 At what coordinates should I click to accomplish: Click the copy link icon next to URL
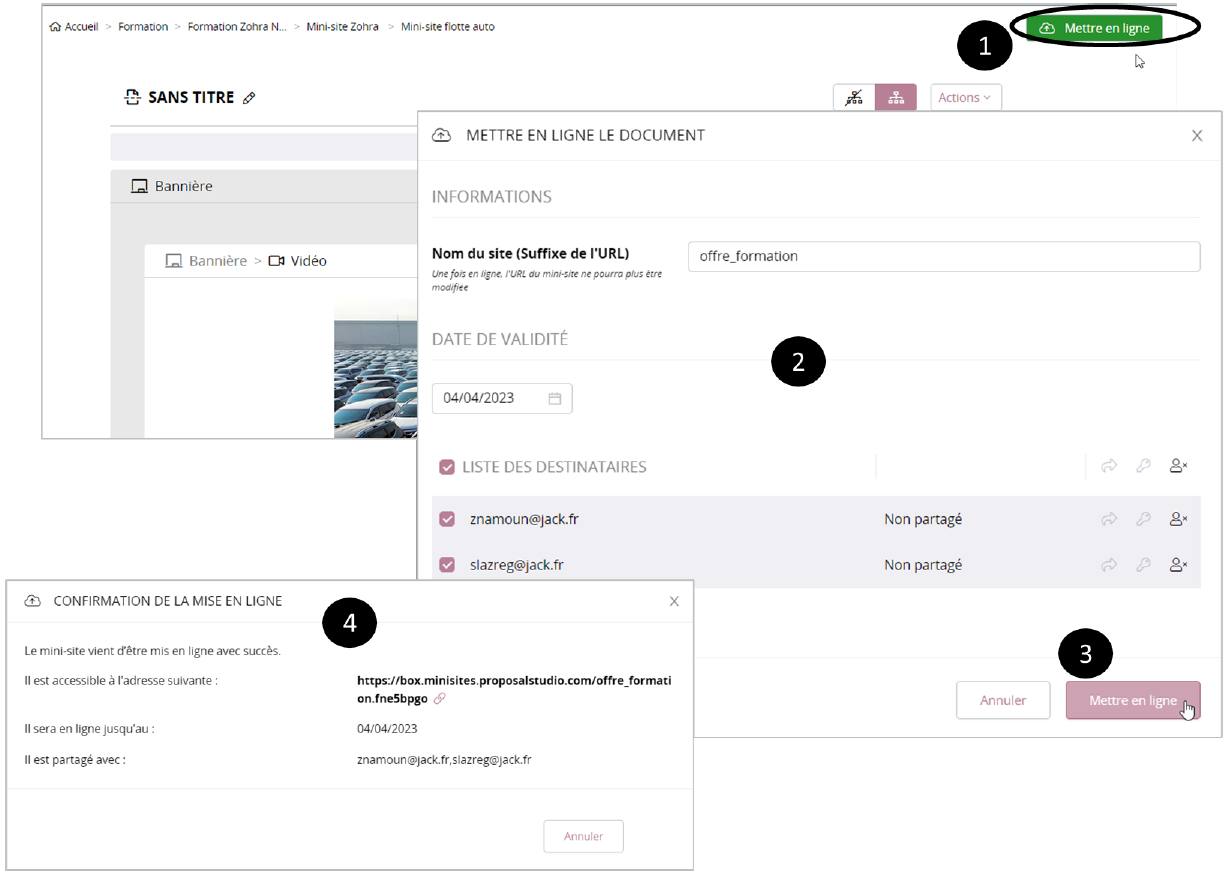tap(440, 698)
